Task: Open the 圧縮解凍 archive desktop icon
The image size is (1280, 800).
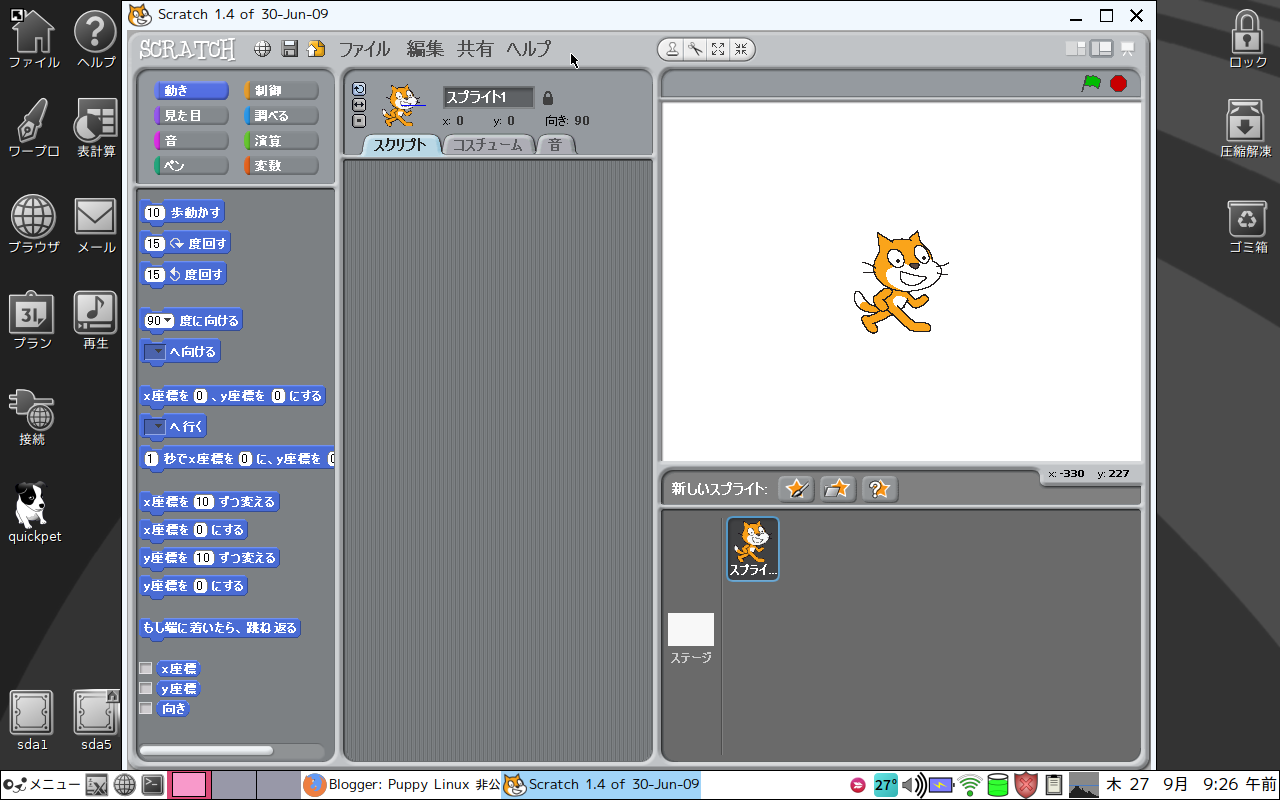Action: pos(1245,129)
